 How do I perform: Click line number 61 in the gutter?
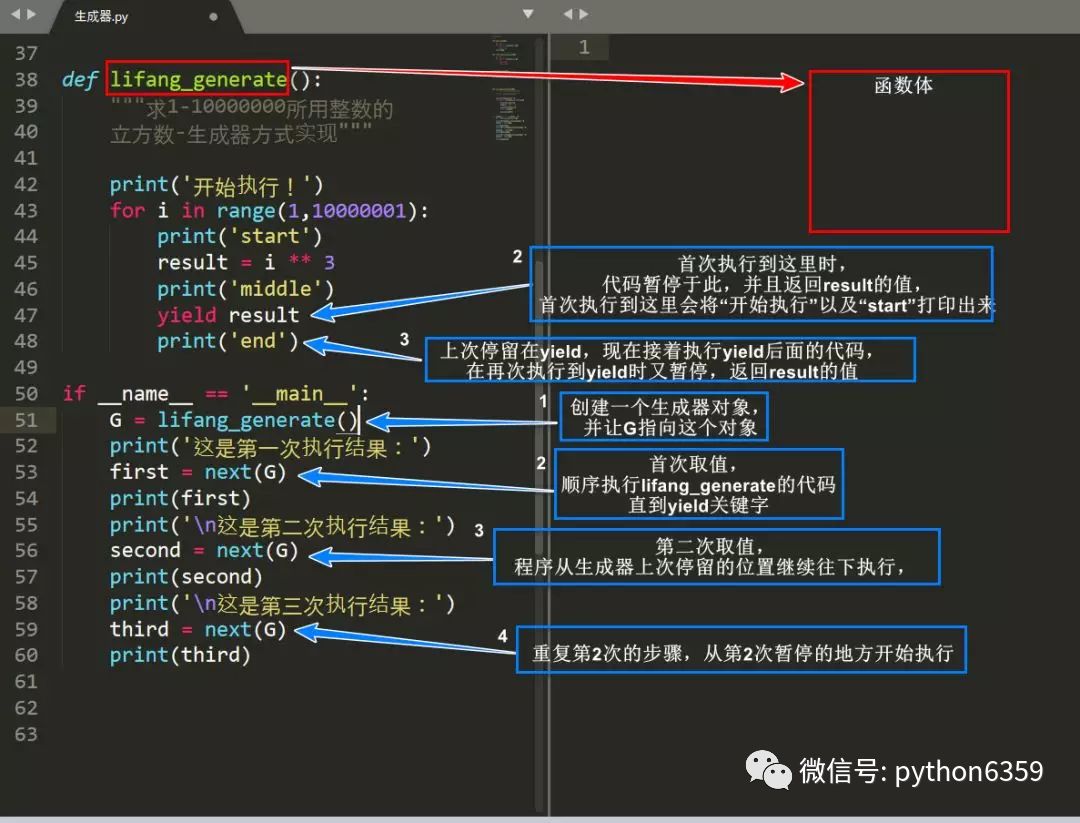tap(26, 682)
